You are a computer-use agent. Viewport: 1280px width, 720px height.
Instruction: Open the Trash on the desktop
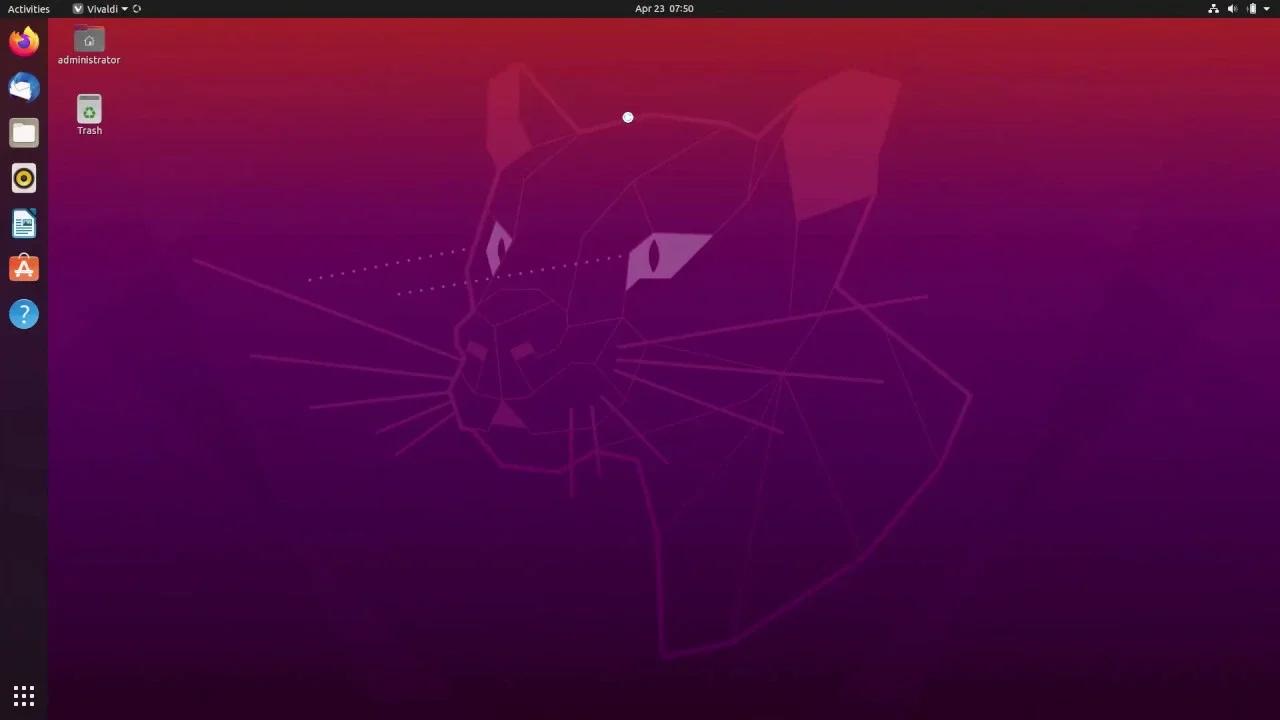tap(89, 110)
